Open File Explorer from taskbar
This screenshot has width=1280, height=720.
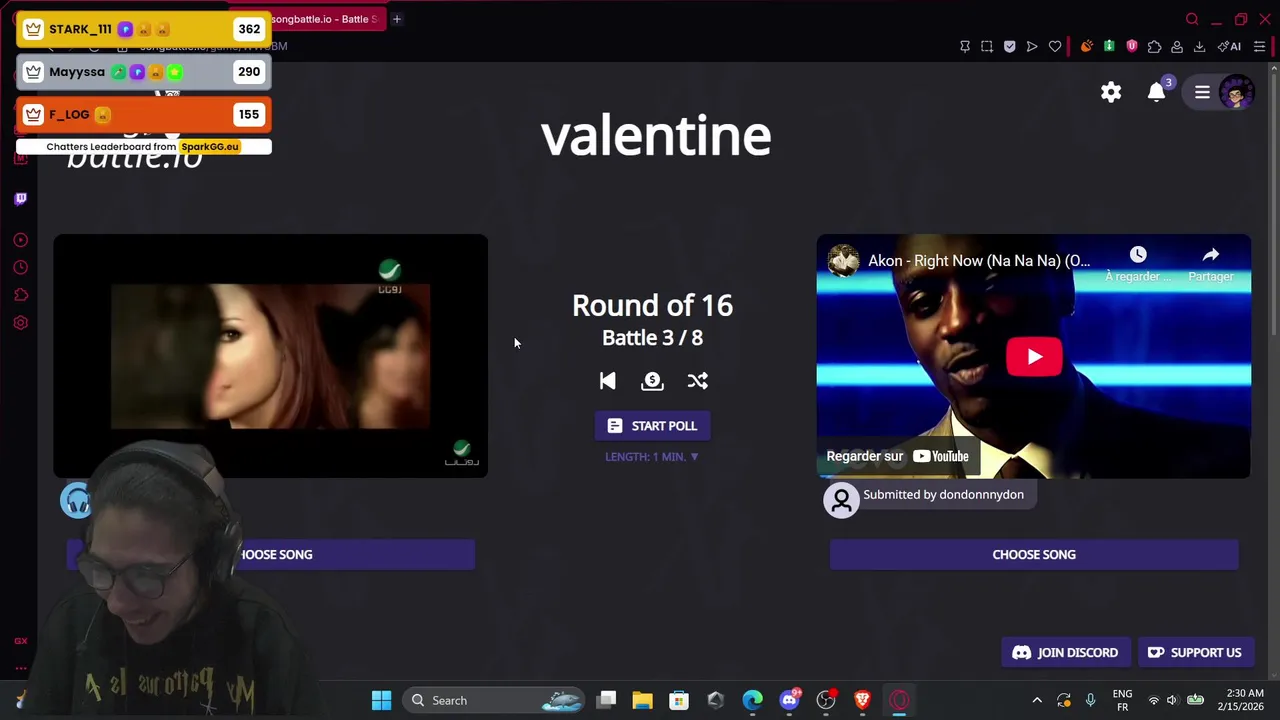(642, 700)
